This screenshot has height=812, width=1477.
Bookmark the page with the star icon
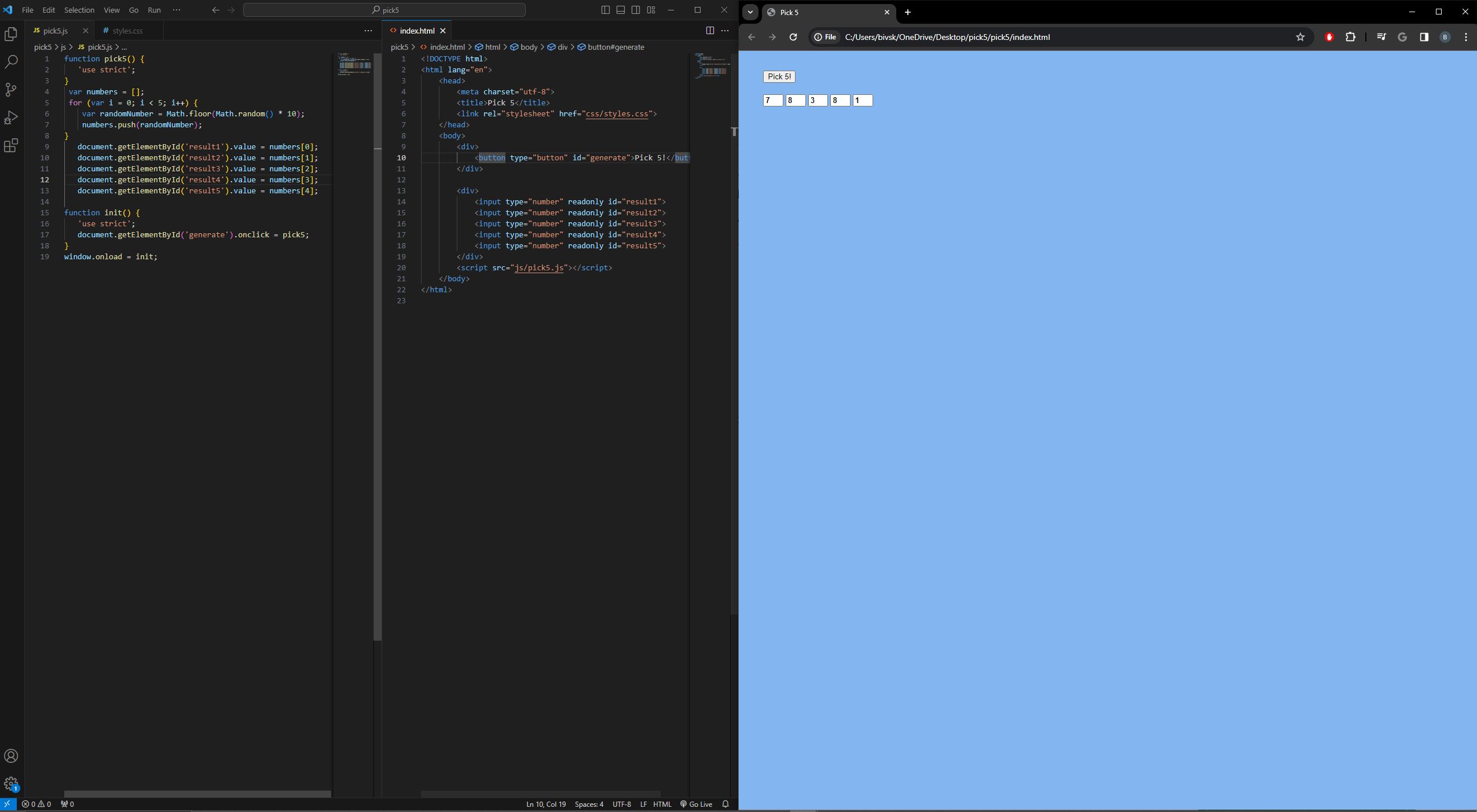pos(1300,37)
